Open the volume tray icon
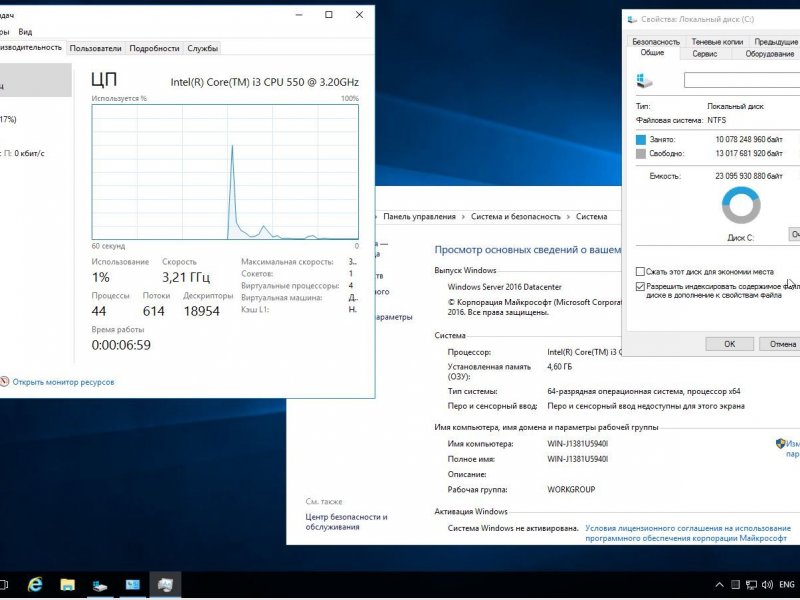Screen dimensions: 800x600 [x=767, y=585]
